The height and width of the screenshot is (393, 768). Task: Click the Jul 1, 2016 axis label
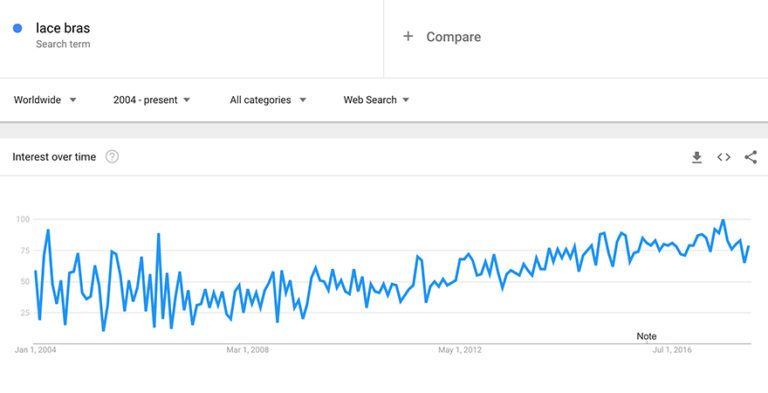(x=672, y=350)
